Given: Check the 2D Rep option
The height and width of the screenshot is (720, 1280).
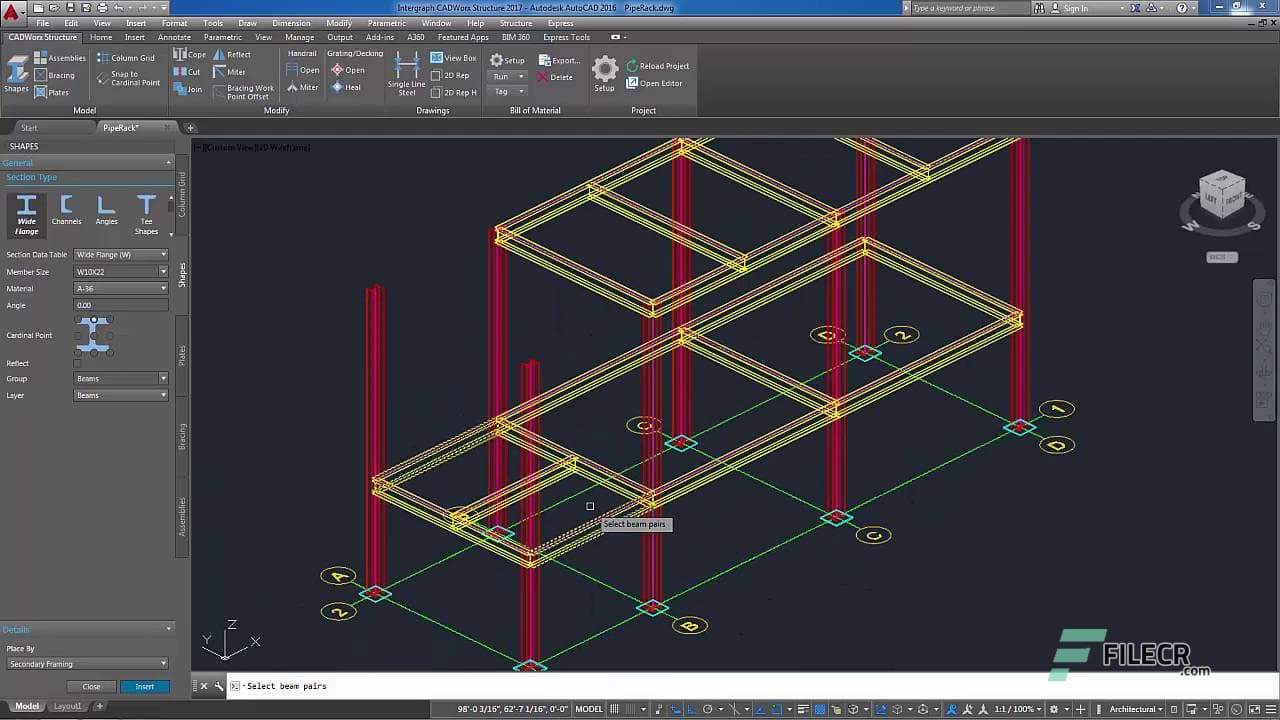Looking at the screenshot, I should pyautogui.click(x=434, y=76).
